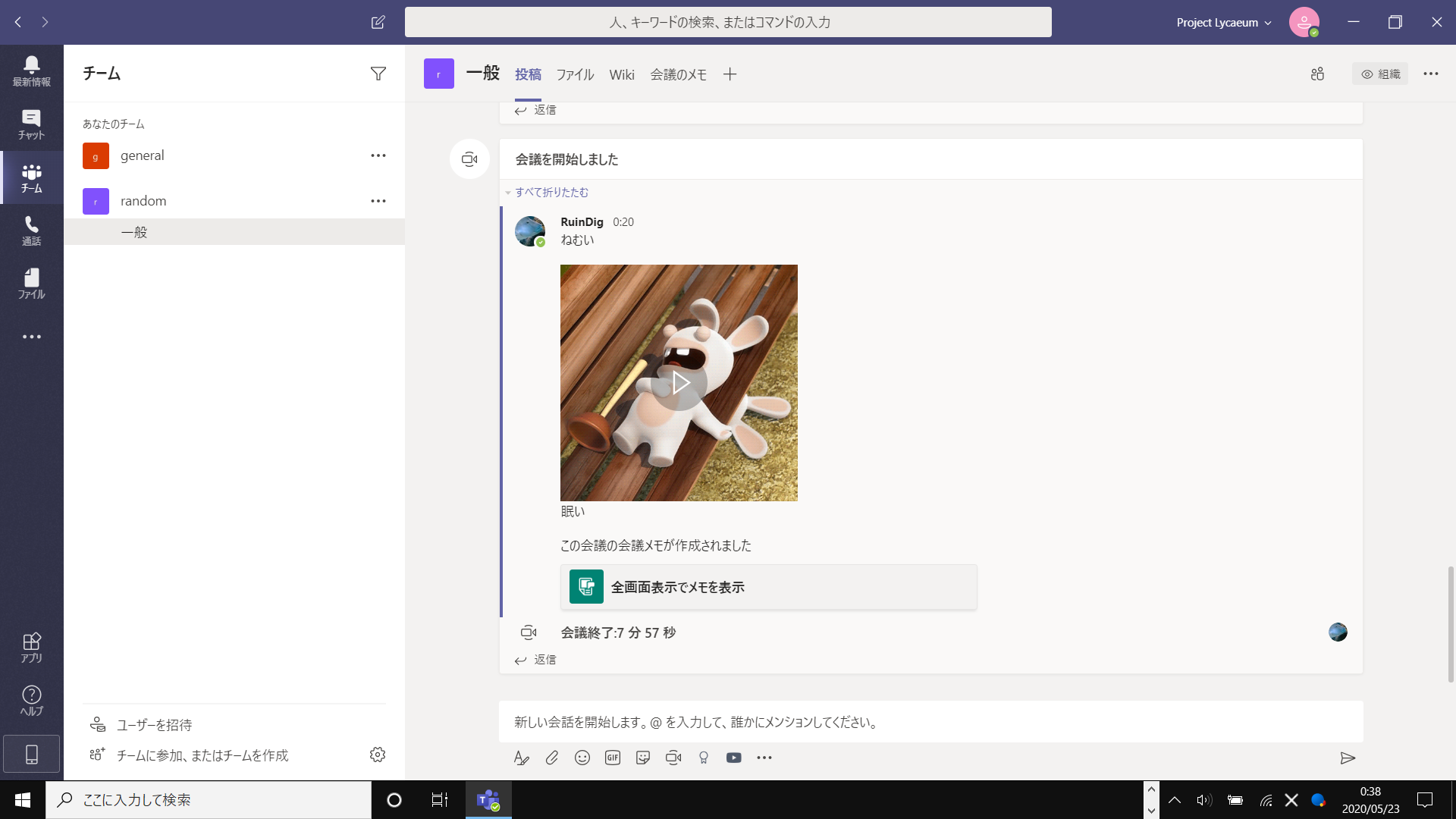The height and width of the screenshot is (819, 1456).
Task: Click the send message arrow icon
Action: coord(1348,758)
